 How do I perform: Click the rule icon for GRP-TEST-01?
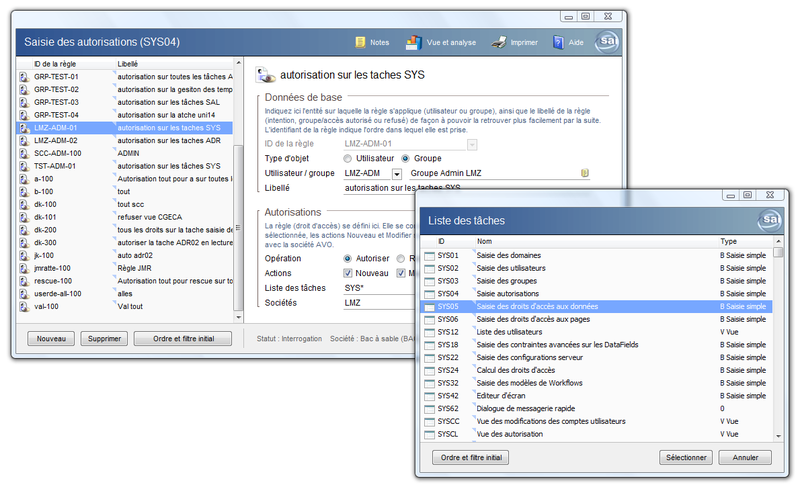point(23,76)
